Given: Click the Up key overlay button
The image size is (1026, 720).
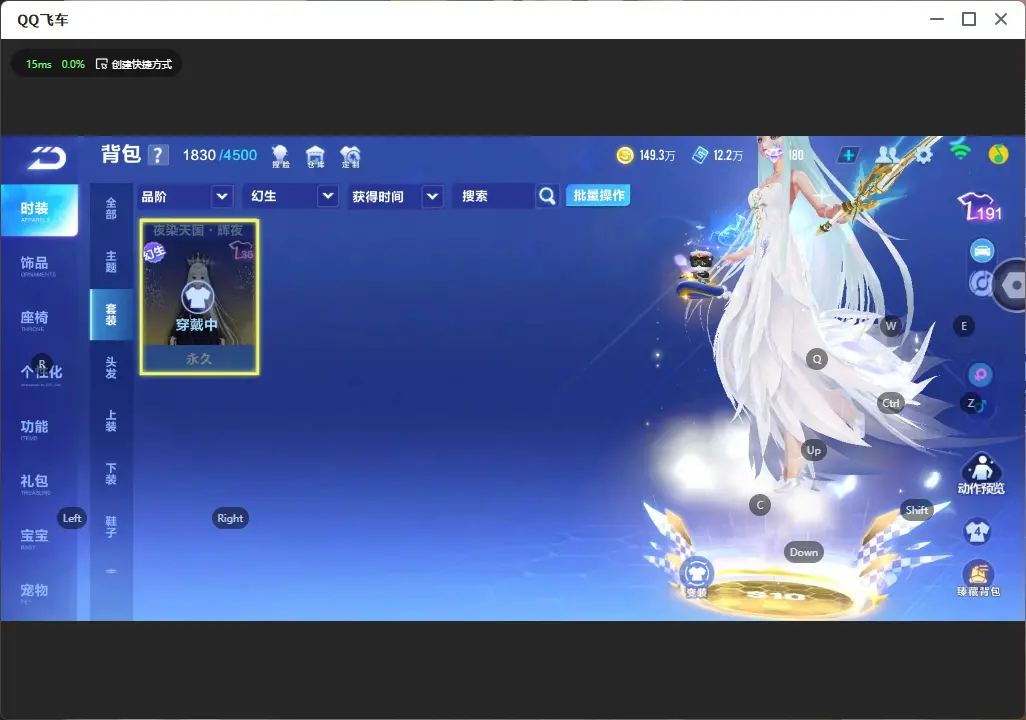Looking at the screenshot, I should point(813,450).
